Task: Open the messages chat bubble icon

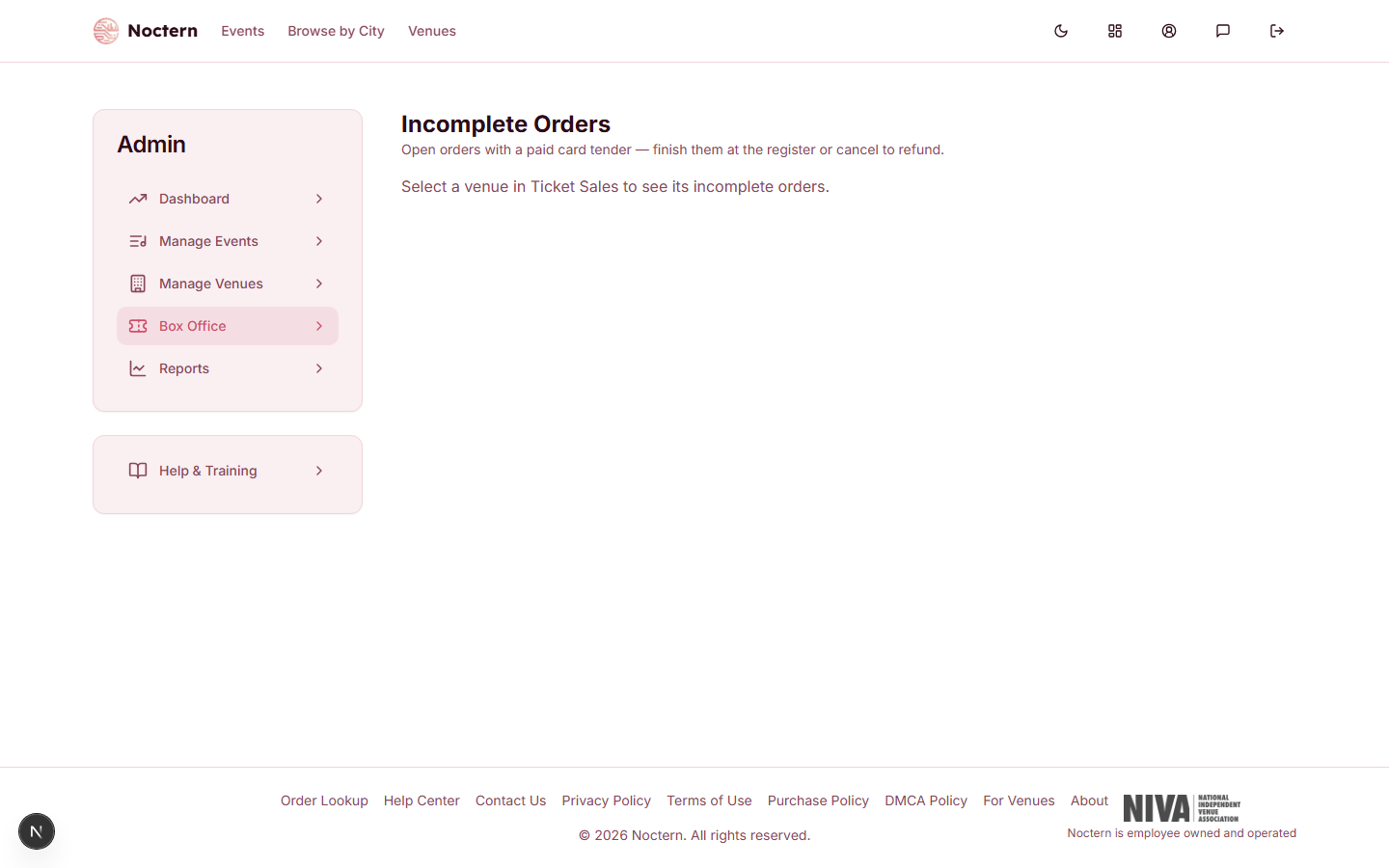Action: pos(1223,31)
